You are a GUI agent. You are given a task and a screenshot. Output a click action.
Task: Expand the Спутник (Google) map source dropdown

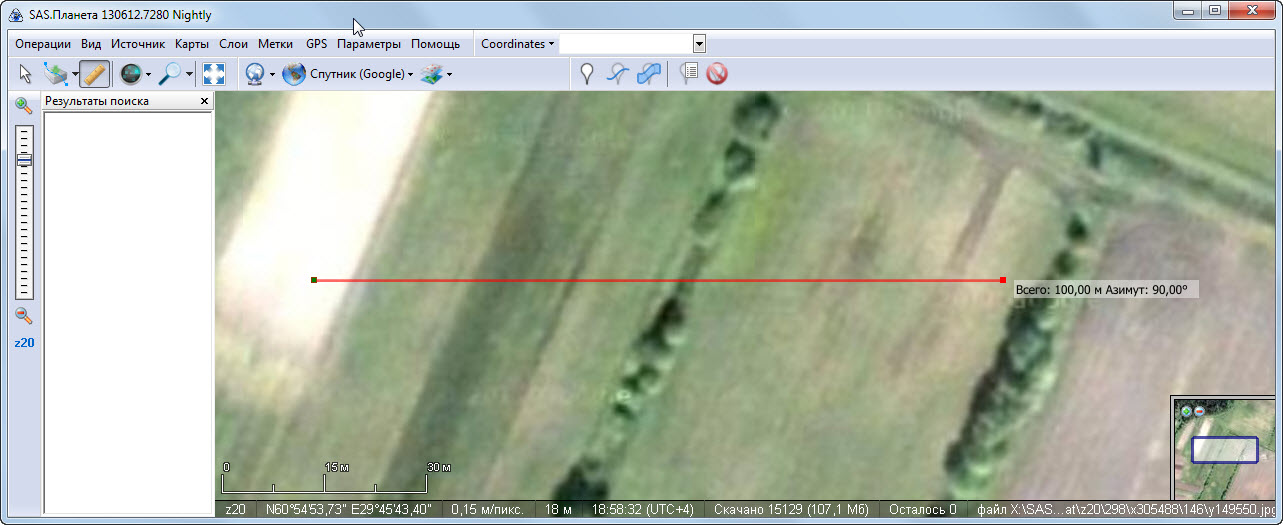coord(410,74)
